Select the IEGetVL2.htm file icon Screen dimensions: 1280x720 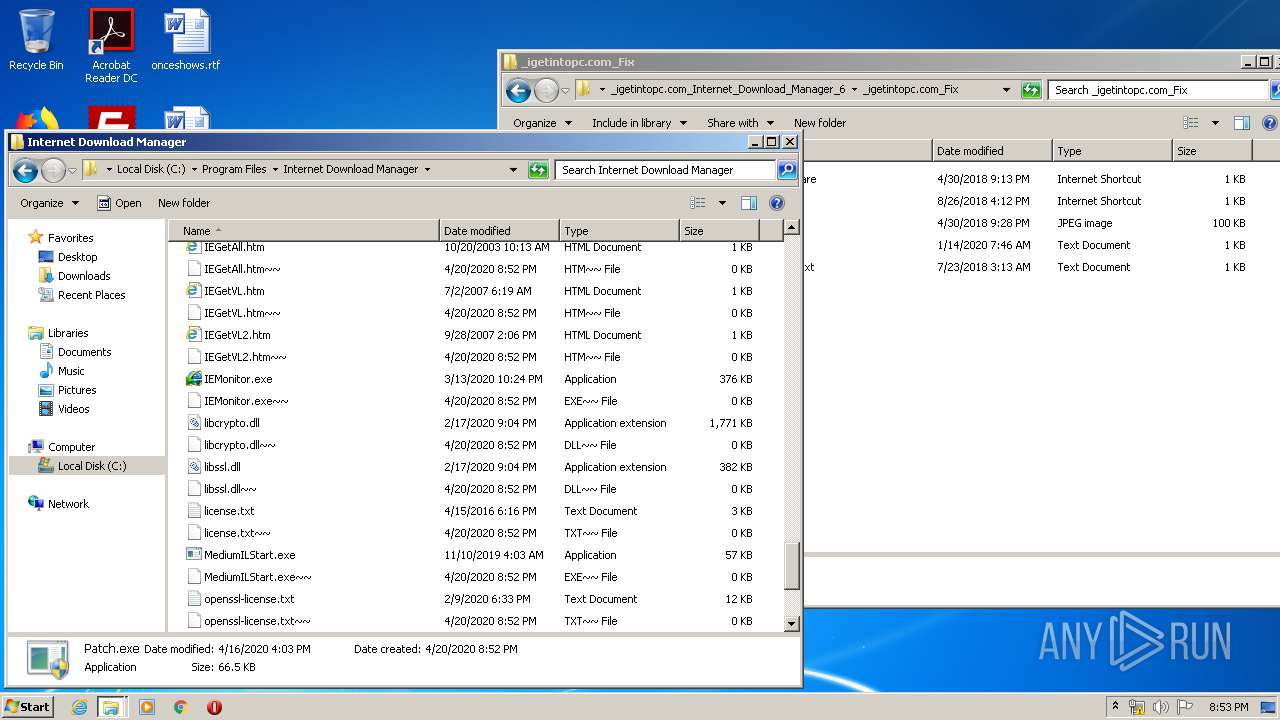coord(194,335)
